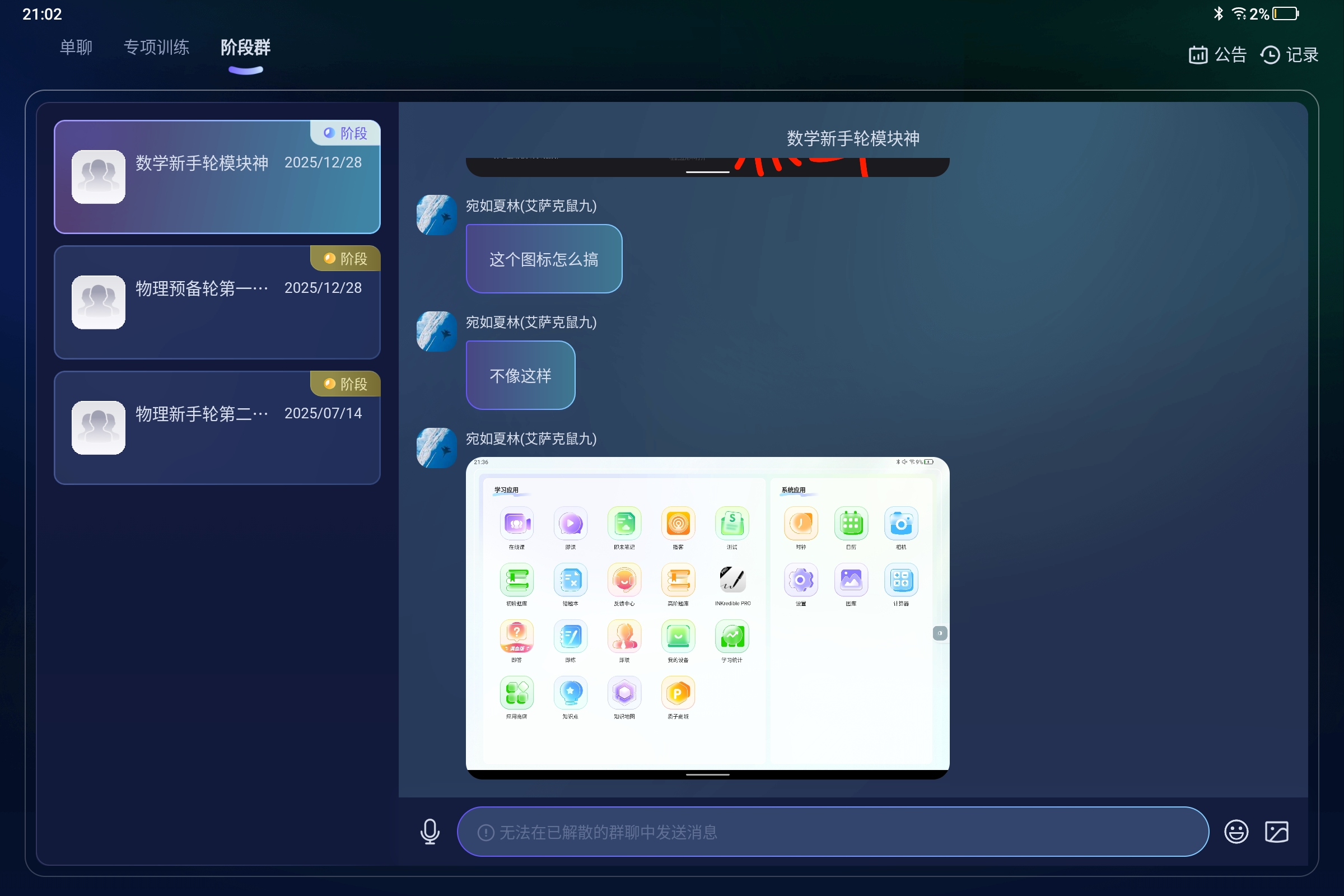Open the 物理预备轮第一 group chat
This screenshot has height=896, width=1344.
pos(217,302)
